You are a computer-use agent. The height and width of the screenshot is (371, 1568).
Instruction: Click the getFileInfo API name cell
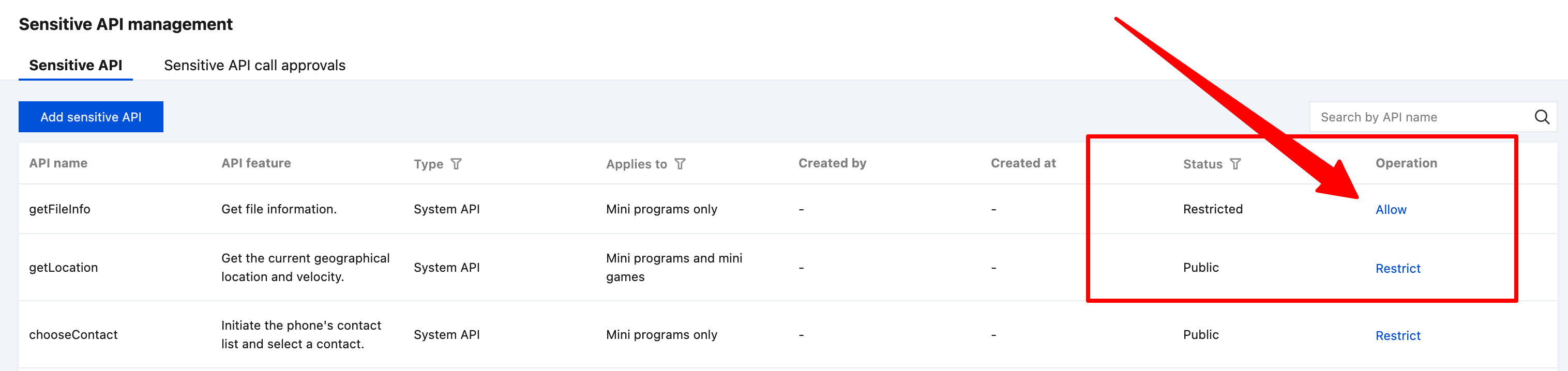coord(59,209)
